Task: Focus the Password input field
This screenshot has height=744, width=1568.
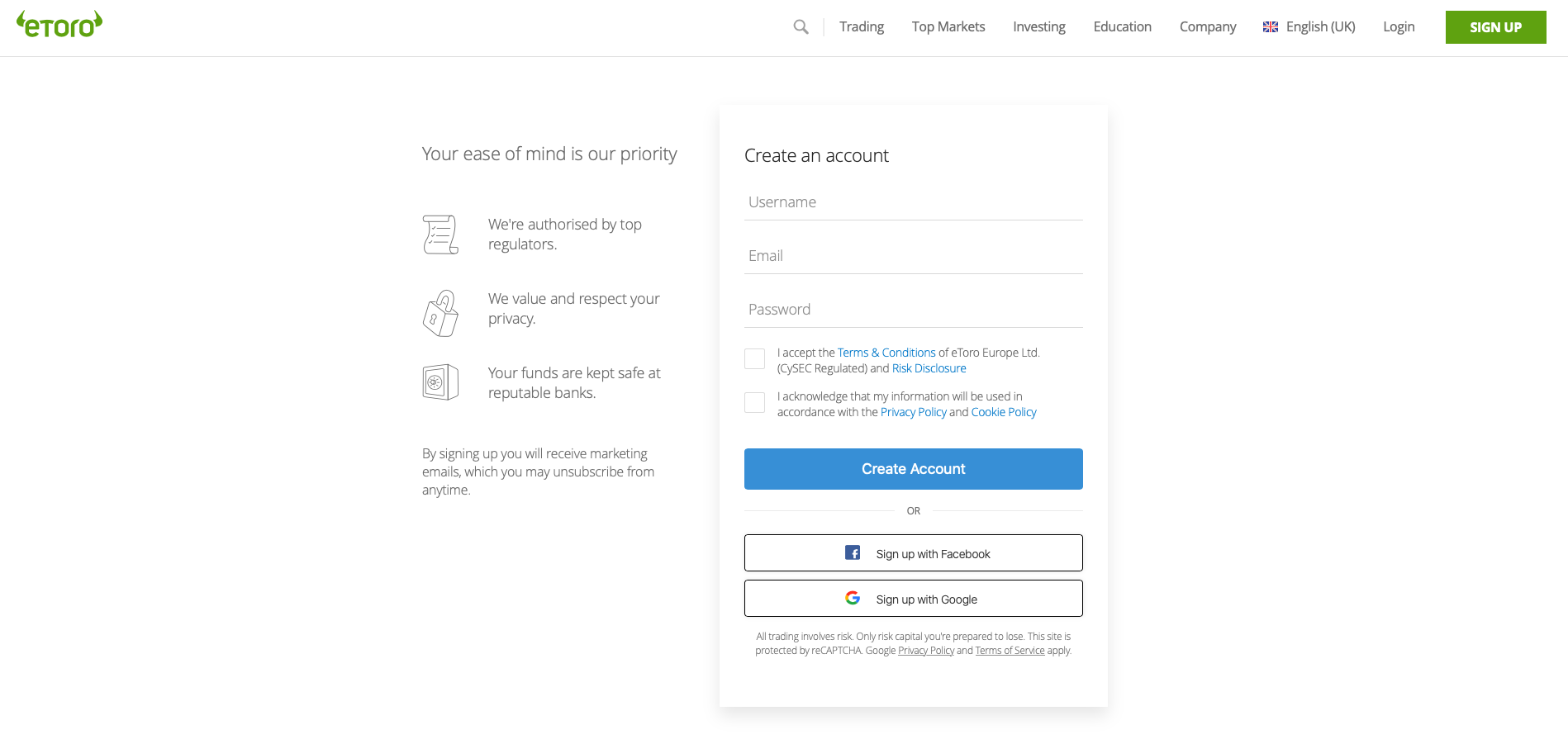Action: pyautogui.click(x=913, y=310)
